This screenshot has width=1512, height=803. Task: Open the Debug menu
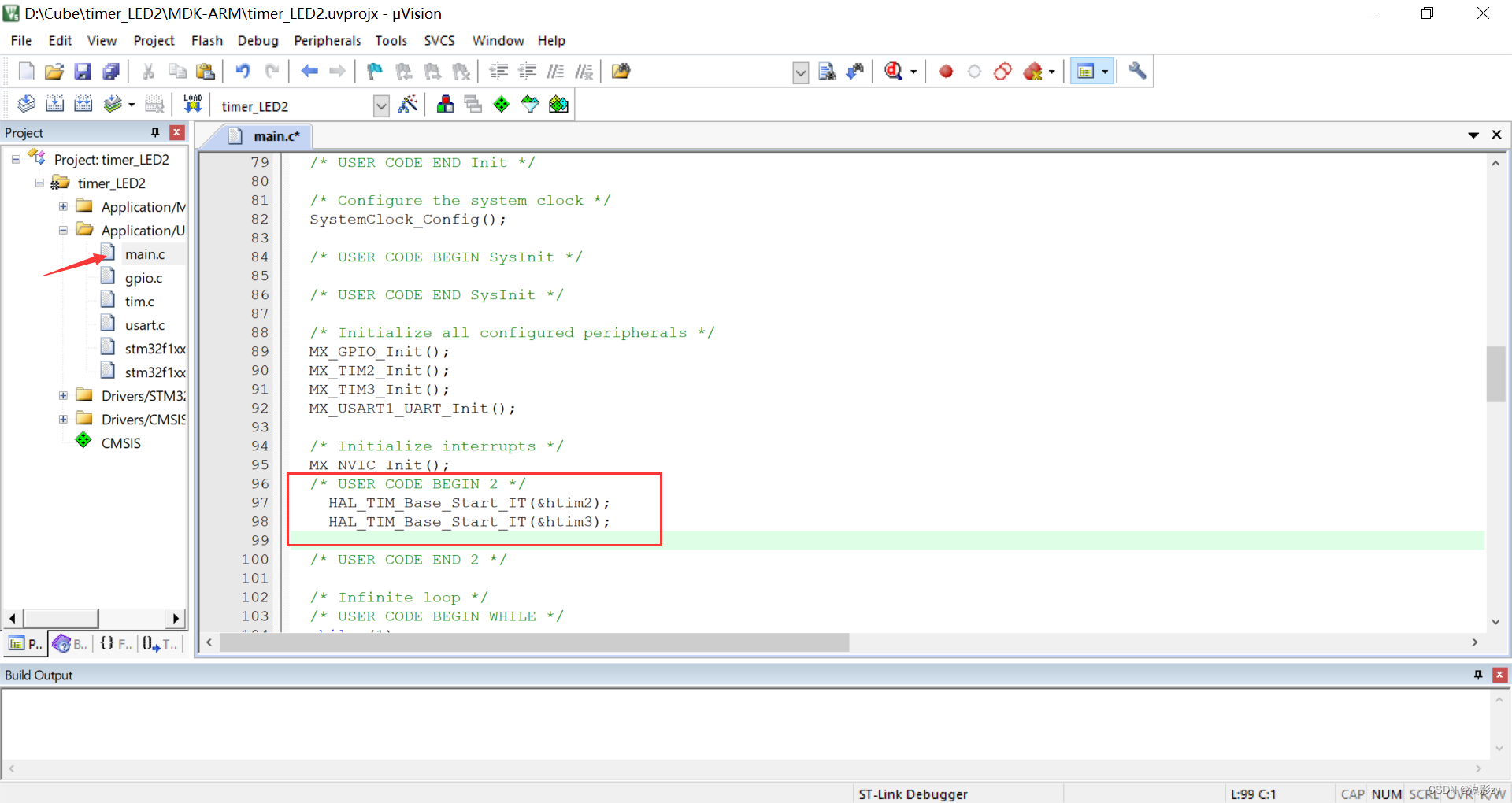(258, 41)
